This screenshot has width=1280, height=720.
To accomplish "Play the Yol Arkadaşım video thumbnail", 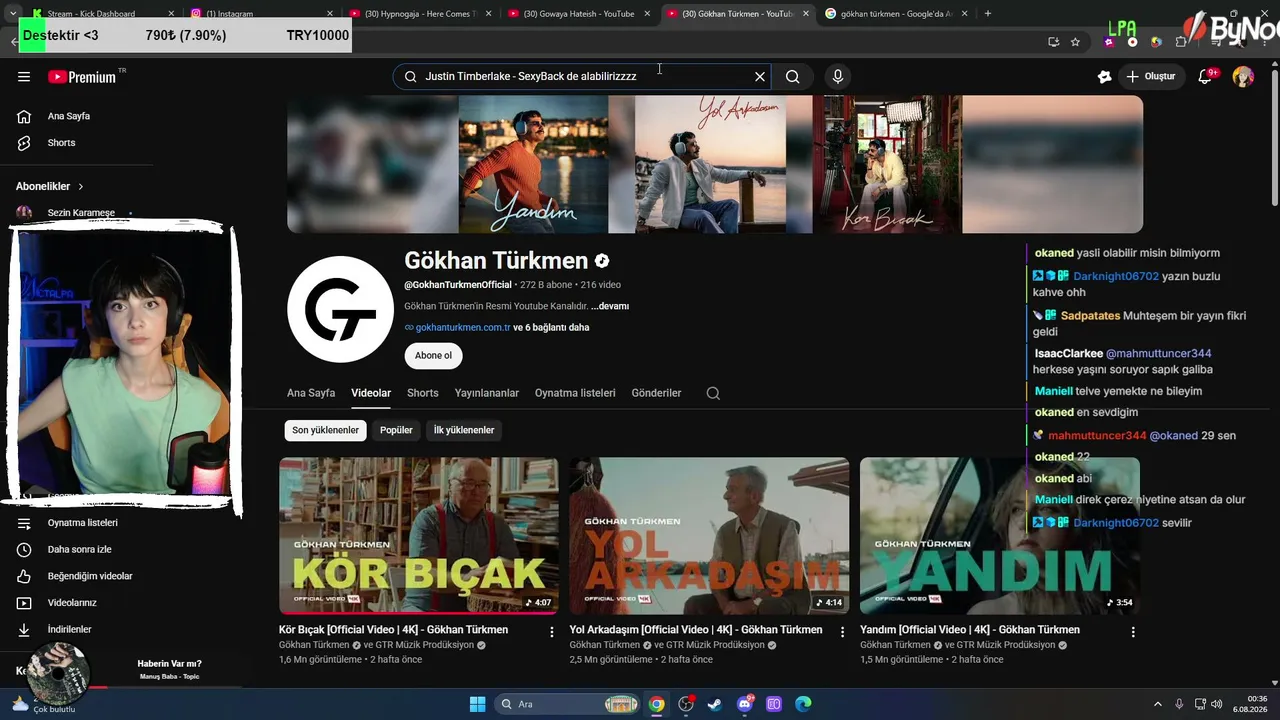I will 709,535.
